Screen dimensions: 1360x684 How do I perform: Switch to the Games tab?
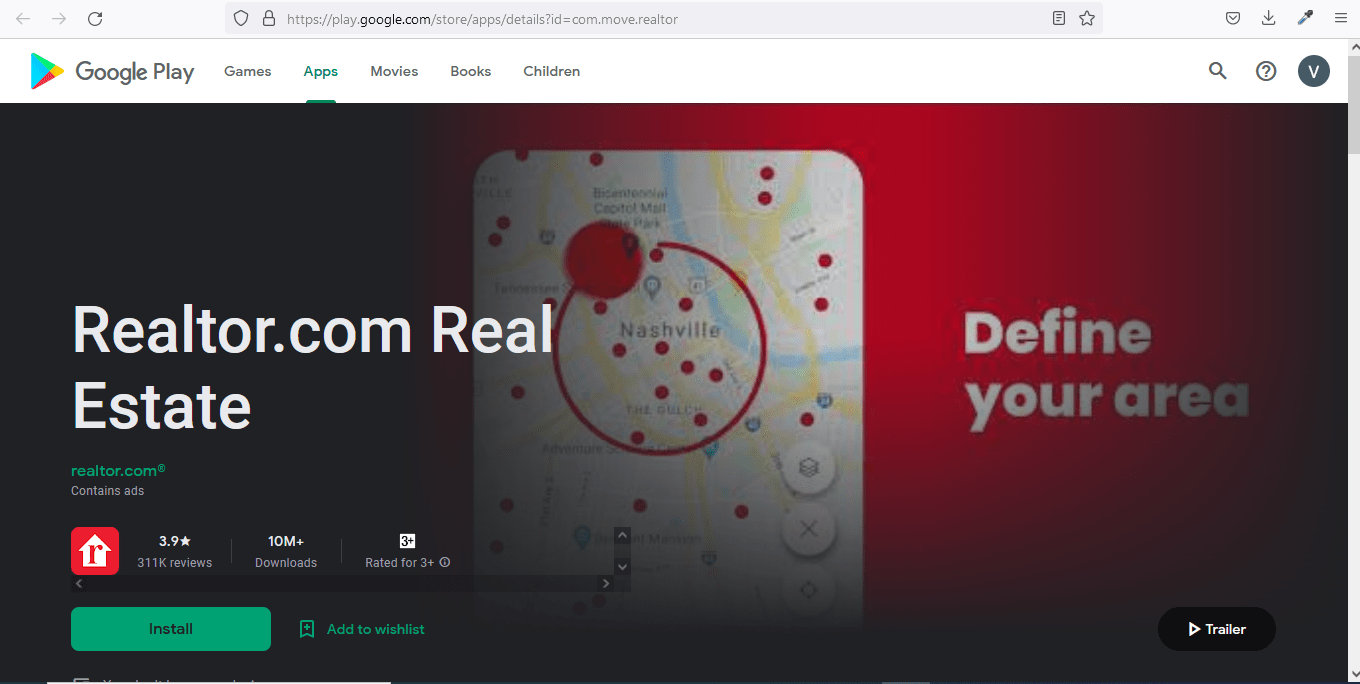[x=247, y=72]
